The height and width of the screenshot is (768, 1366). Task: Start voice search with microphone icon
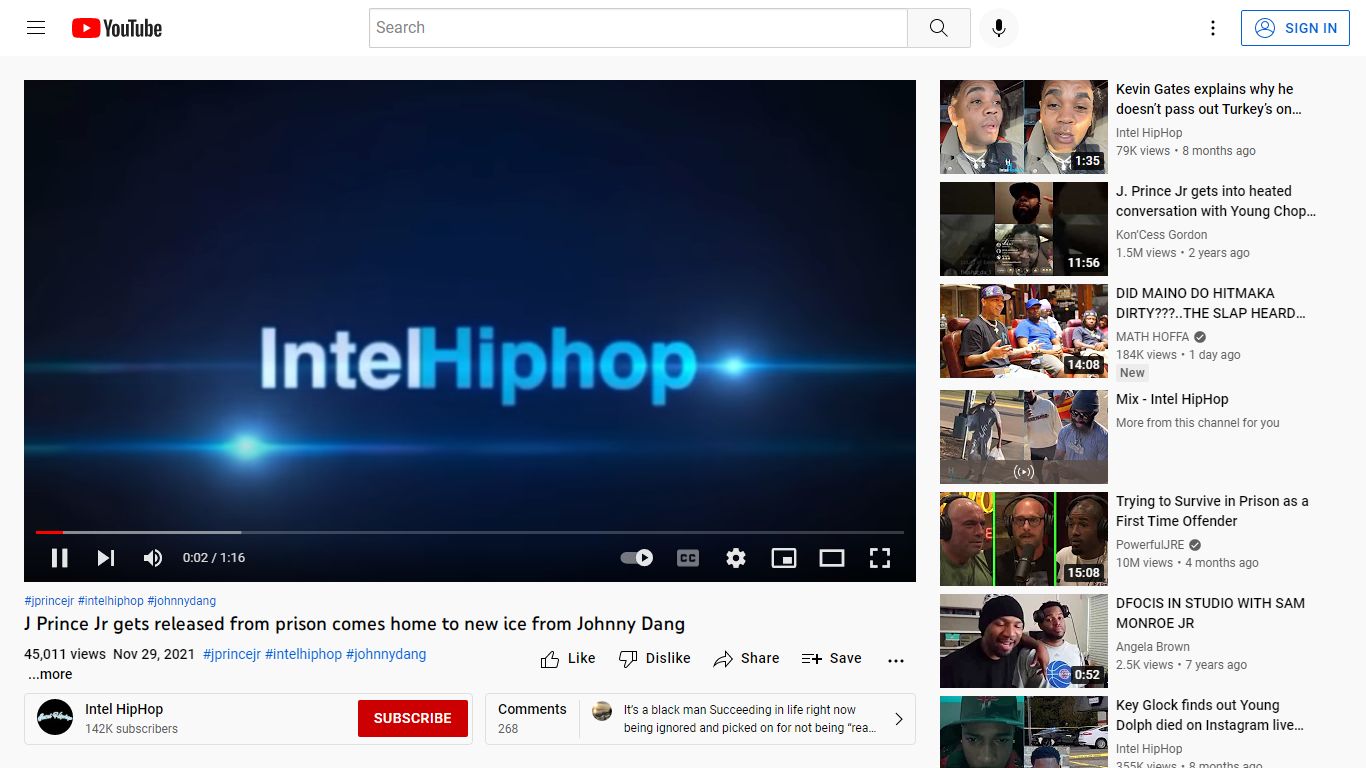998,28
